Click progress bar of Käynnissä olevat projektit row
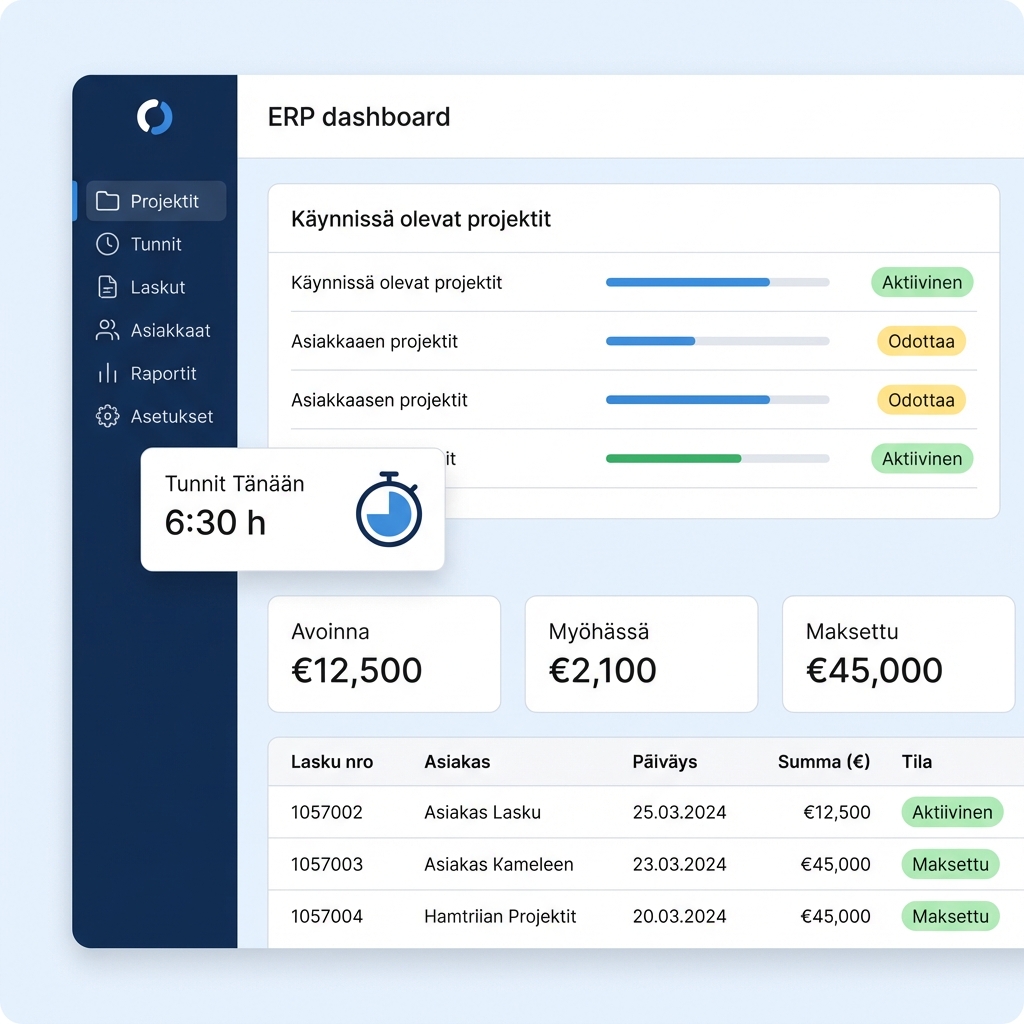1024x1024 pixels. (x=718, y=282)
